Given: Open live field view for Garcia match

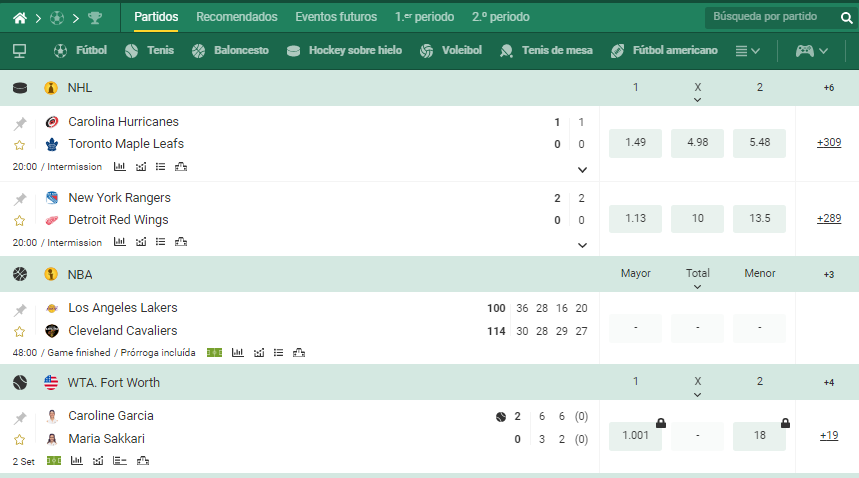Looking at the screenshot, I should (54, 460).
